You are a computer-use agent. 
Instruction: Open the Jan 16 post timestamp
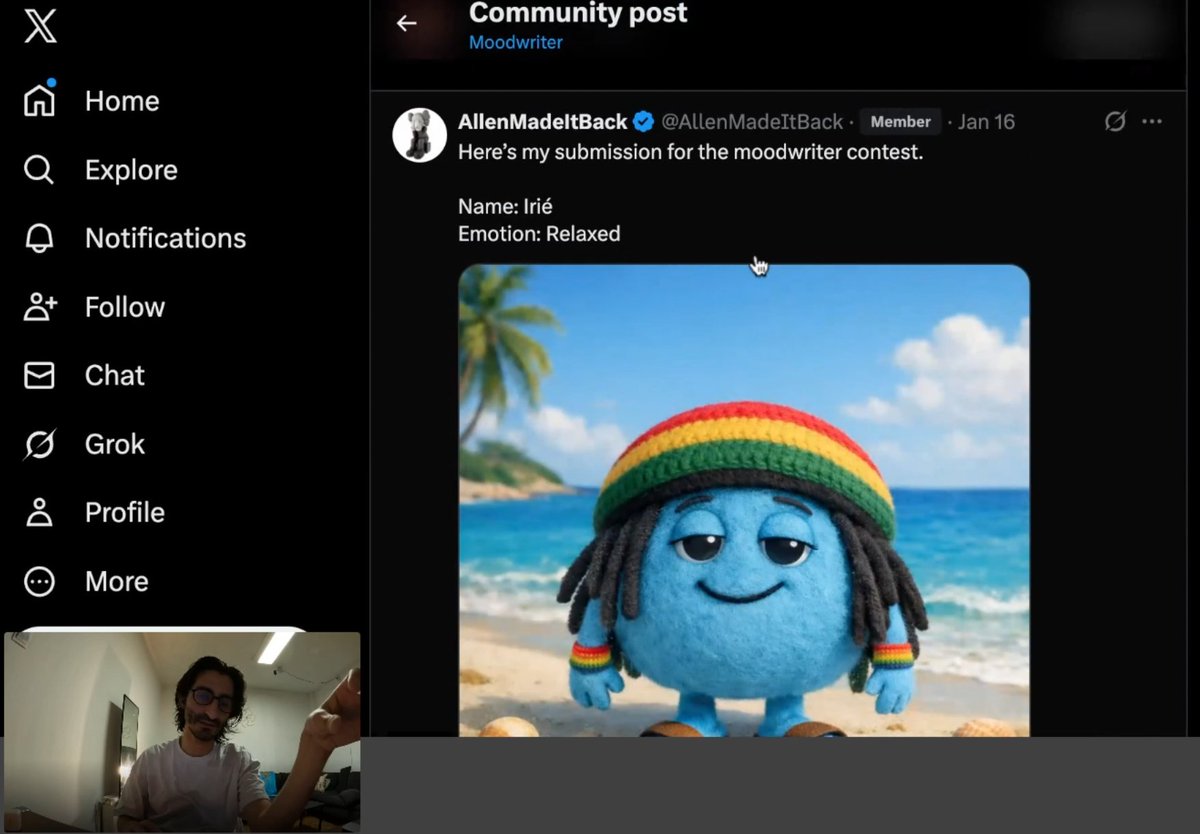[x=986, y=122]
